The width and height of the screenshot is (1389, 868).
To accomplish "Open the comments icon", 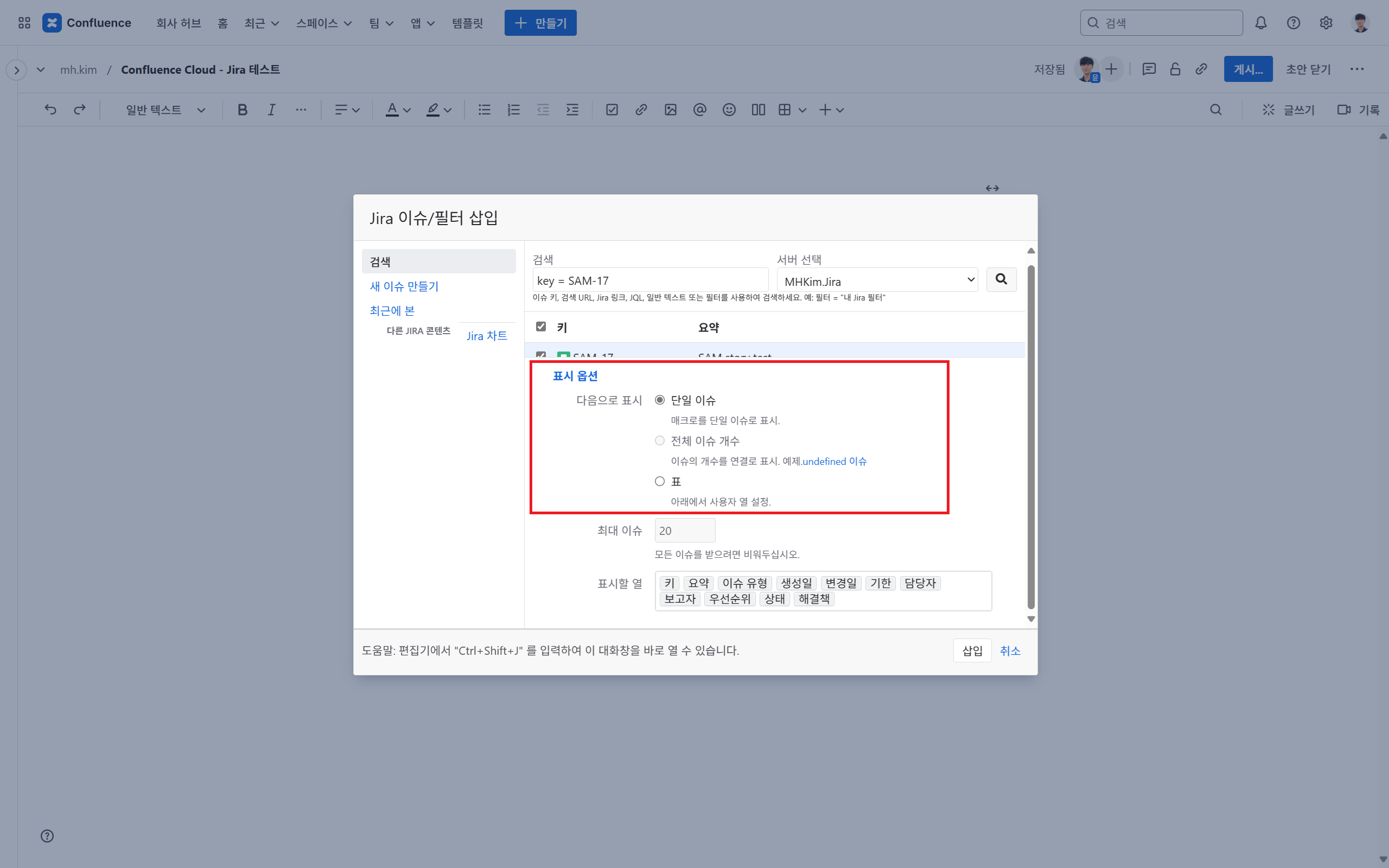I will (1149, 69).
